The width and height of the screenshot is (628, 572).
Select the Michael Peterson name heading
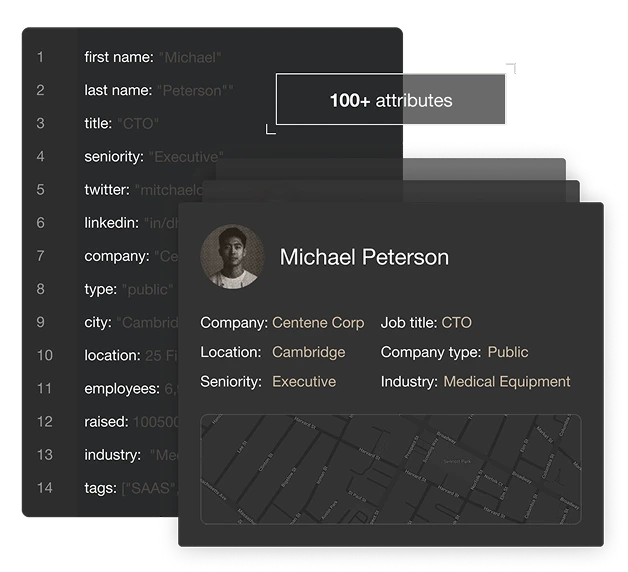tap(364, 257)
